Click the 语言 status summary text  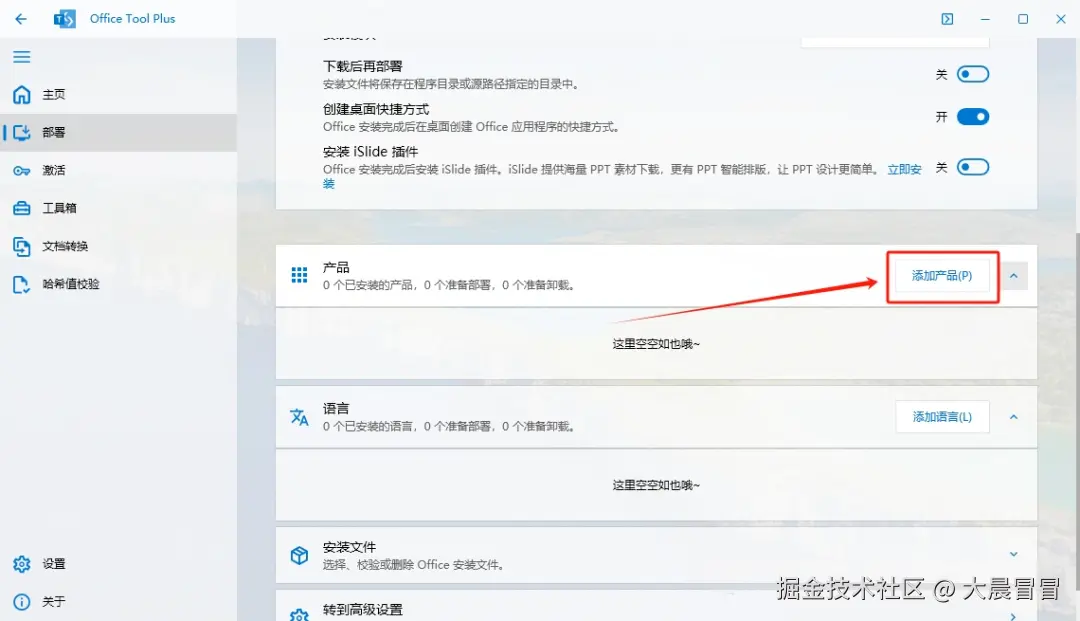(449, 427)
